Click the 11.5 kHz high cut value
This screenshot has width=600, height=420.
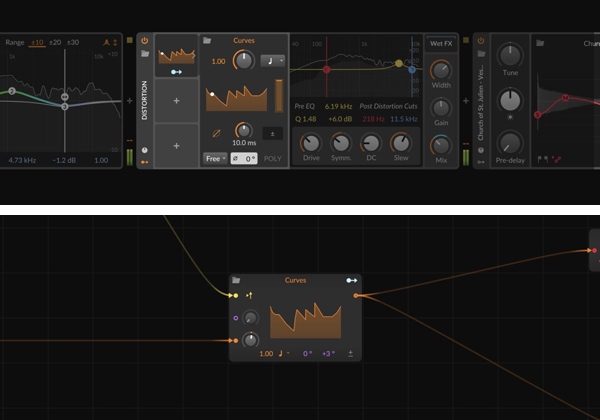pos(404,119)
